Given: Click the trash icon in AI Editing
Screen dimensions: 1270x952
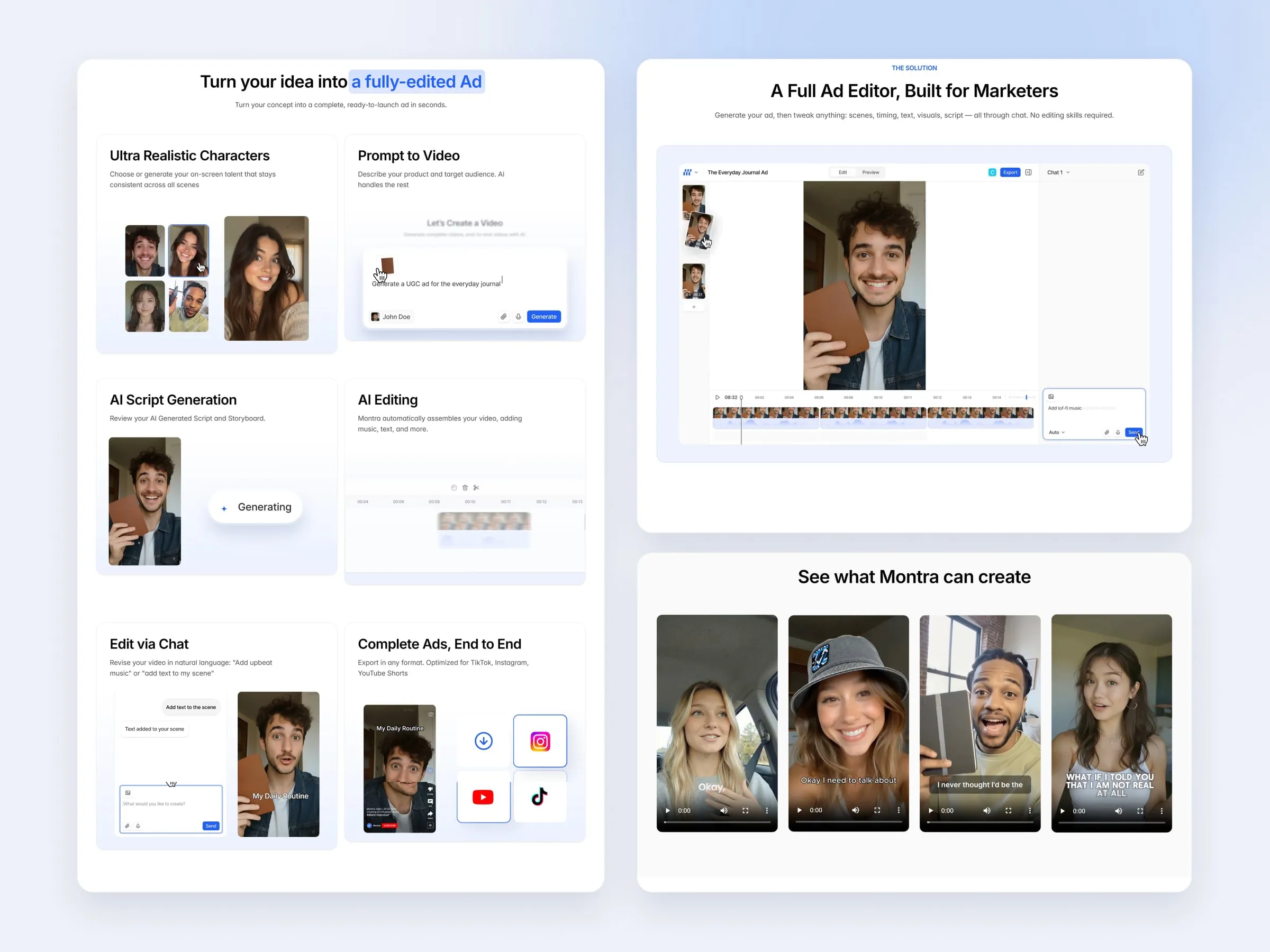Looking at the screenshot, I should 465,488.
